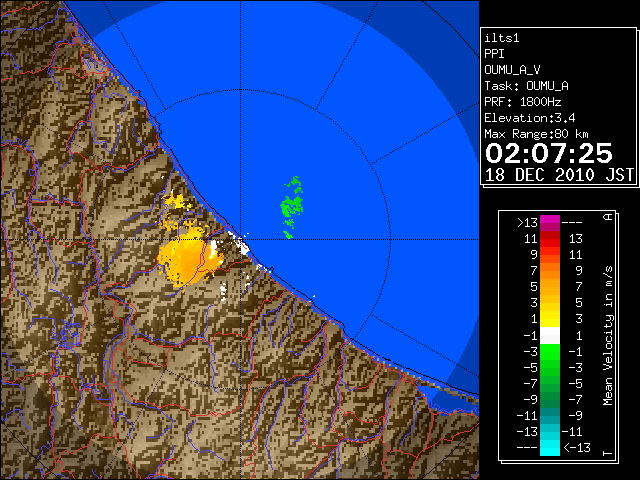Click the 'Task: OUMU_A' line
This screenshot has height=480, width=640.
pos(526,86)
